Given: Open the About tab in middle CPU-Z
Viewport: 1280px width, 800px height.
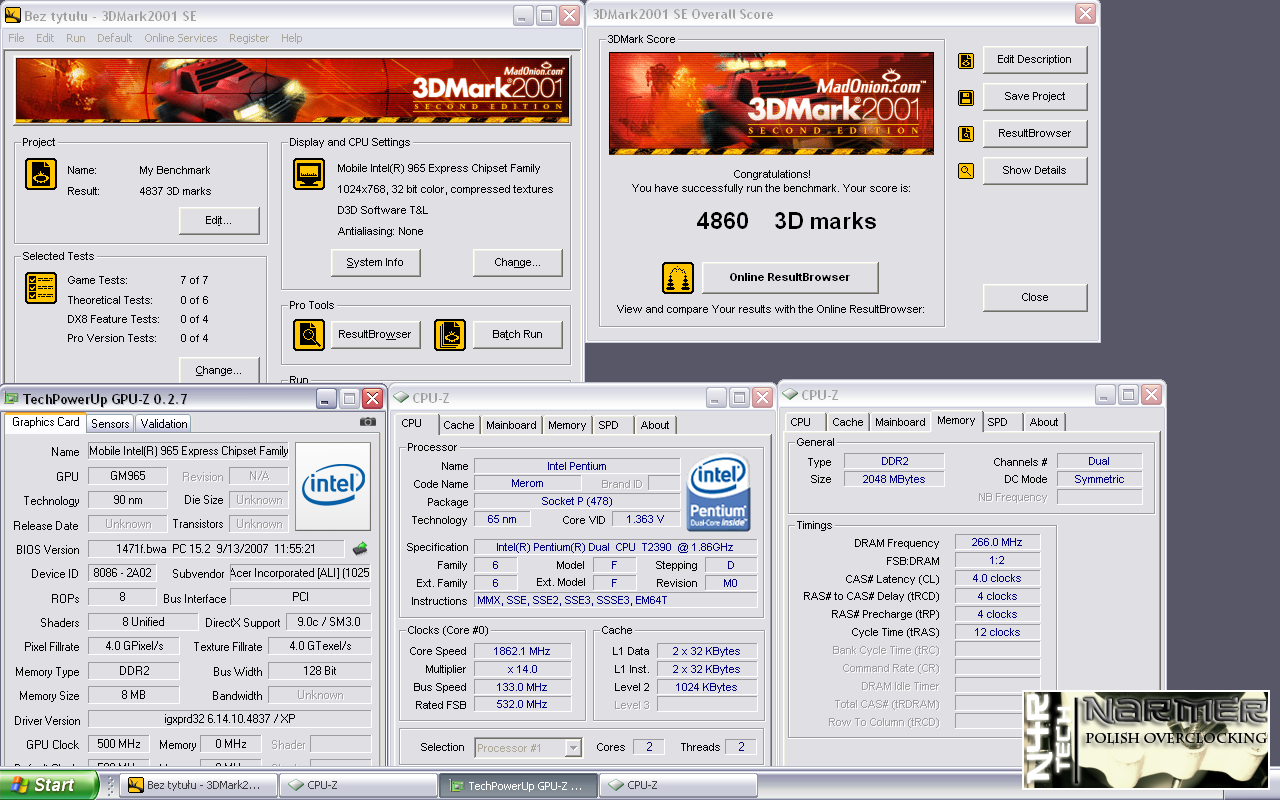Looking at the screenshot, I should [x=655, y=425].
